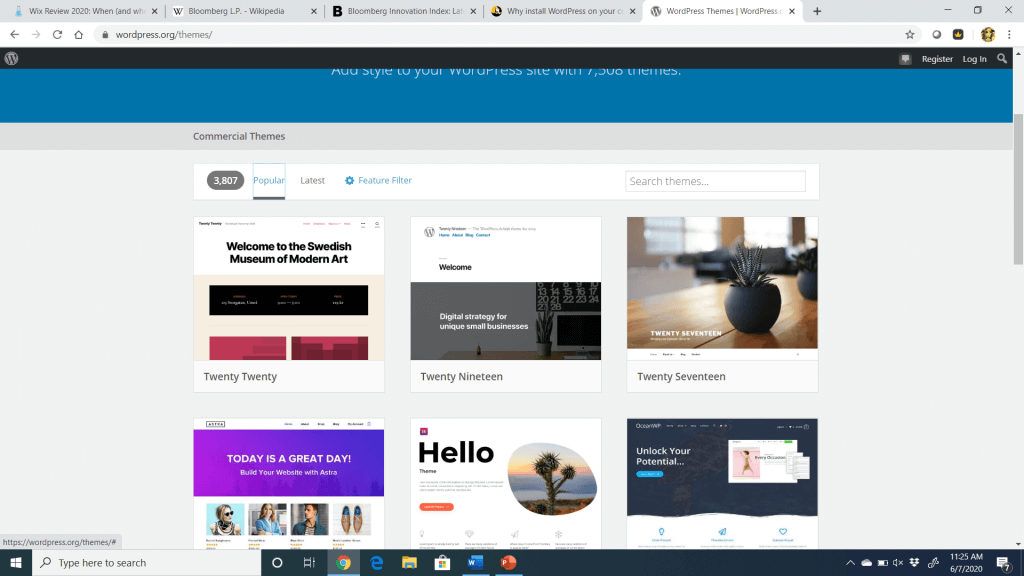Select the Latest themes tab

[x=312, y=180]
